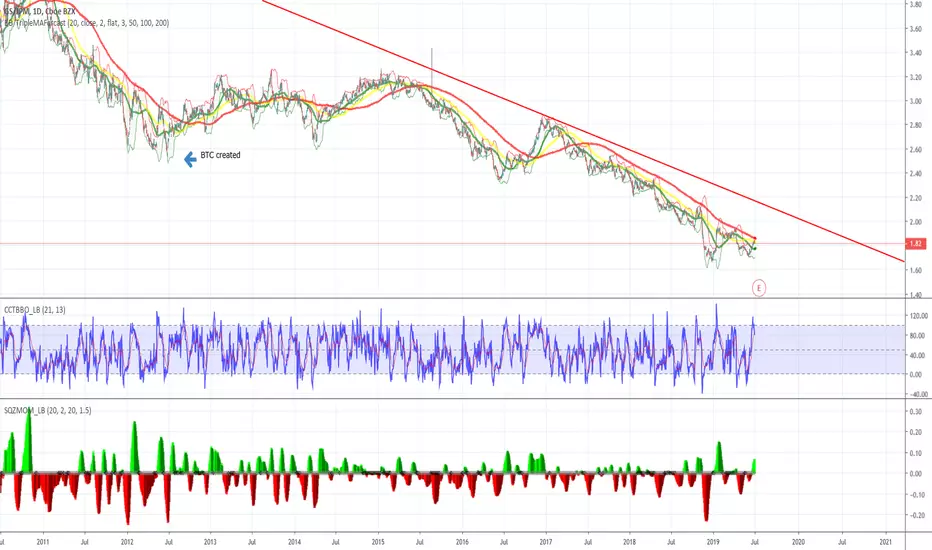The image size is (932, 550).
Task: Click the 2013 label on the time axis
Action: pos(210,542)
